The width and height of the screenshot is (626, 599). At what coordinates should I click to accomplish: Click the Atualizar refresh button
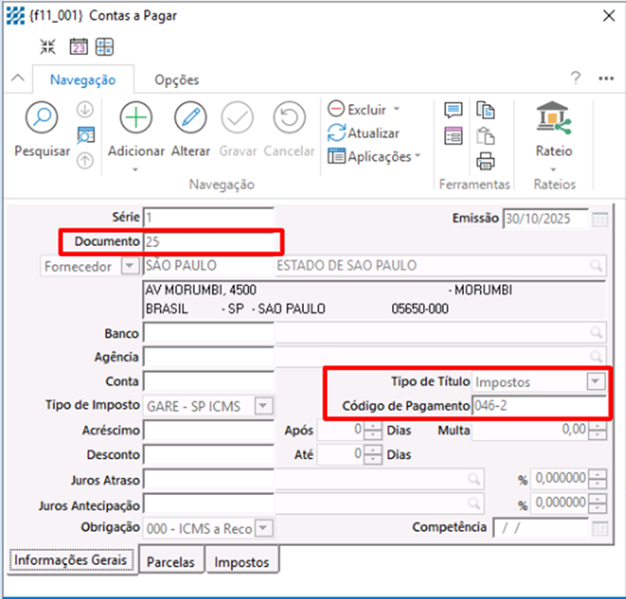pos(364,133)
